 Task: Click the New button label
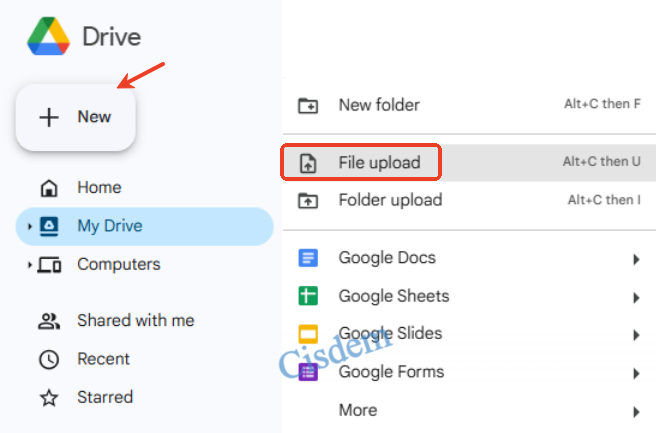click(94, 117)
